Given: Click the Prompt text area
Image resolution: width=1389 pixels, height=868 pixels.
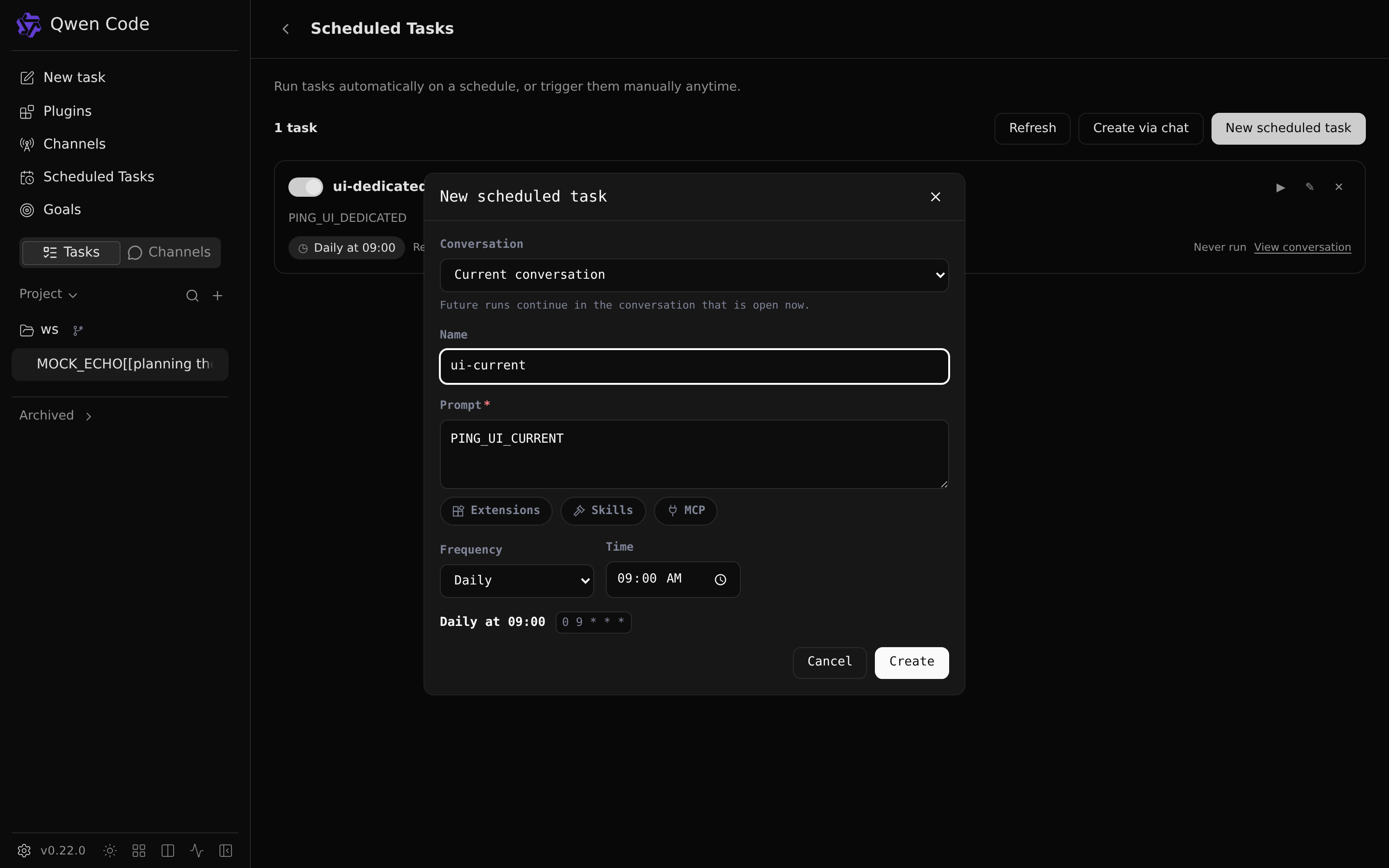Looking at the screenshot, I should point(694,454).
